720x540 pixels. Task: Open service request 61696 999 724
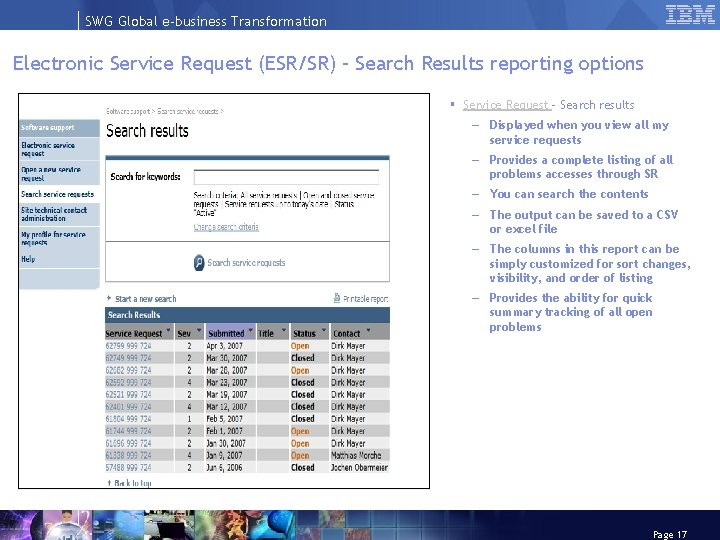128,443
